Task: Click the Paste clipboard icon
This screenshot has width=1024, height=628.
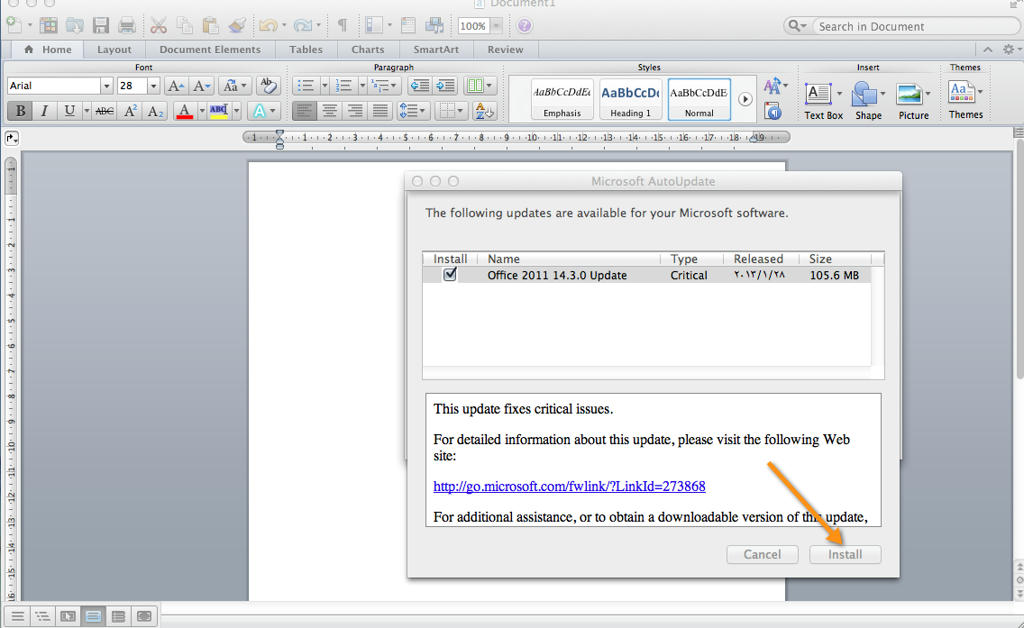Action: point(210,25)
